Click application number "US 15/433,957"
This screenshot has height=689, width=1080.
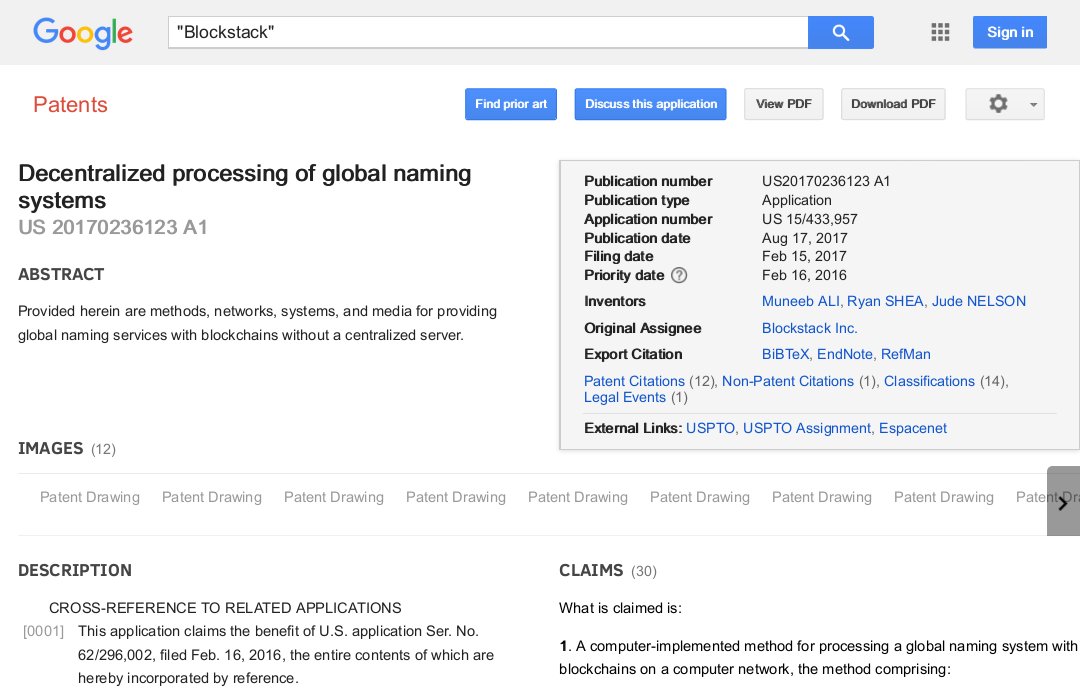pyautogui.click(x=809, y=219)
